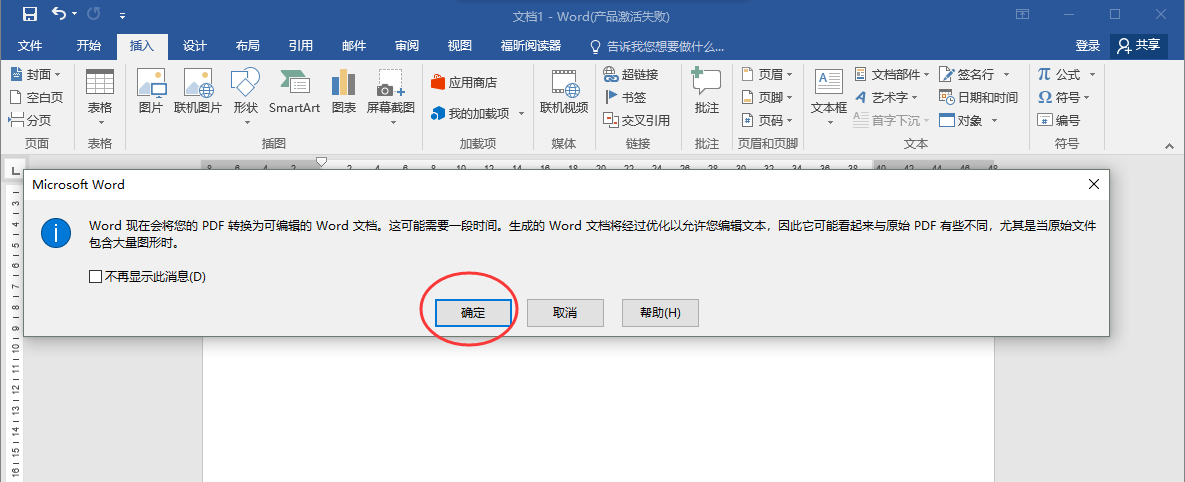
Task: Click the 登录 link
Action: 1088,46
